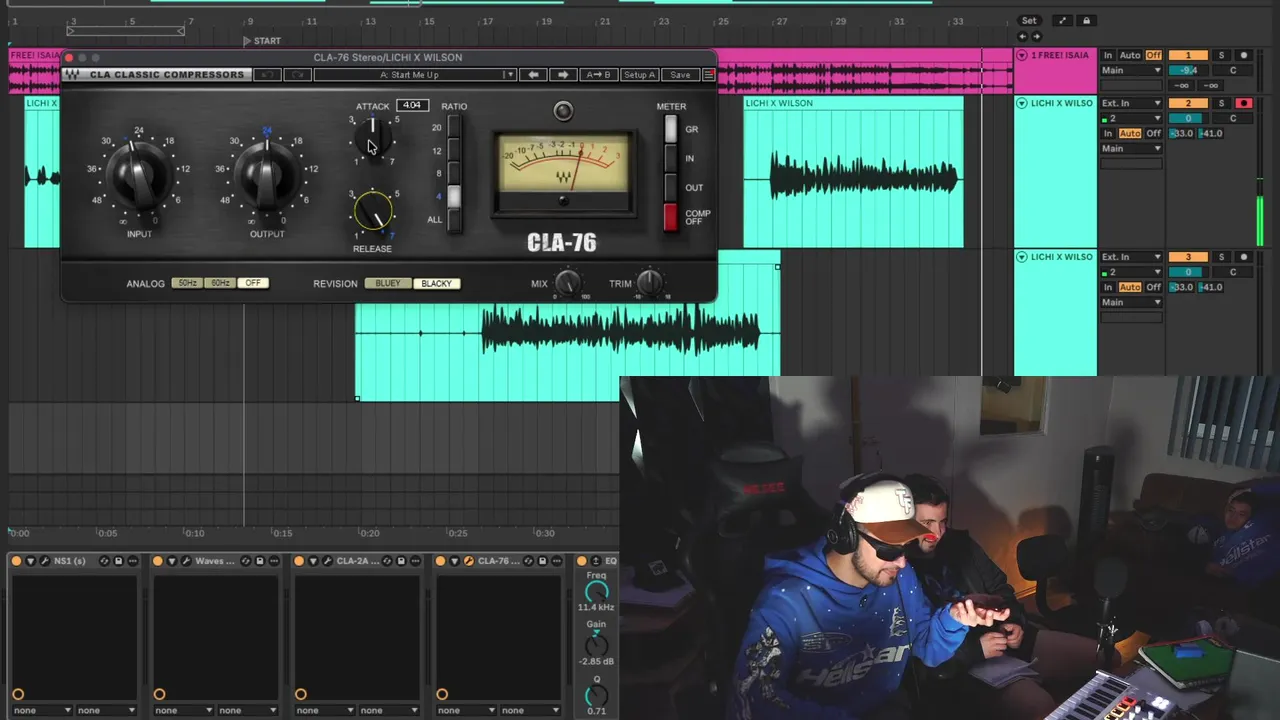Open Main output dropdown on track 1
Image resolution: width=1280 pixels, height=720 pixels.
coord(1131,70)
